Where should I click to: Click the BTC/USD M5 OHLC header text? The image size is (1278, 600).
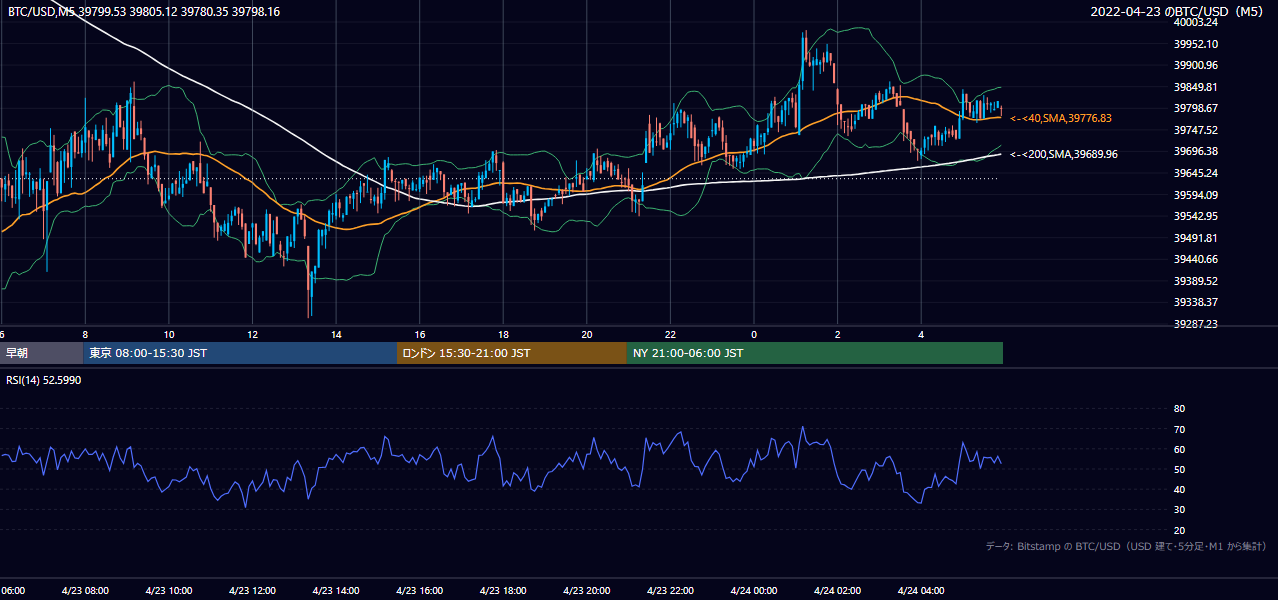tap(144, 12)
